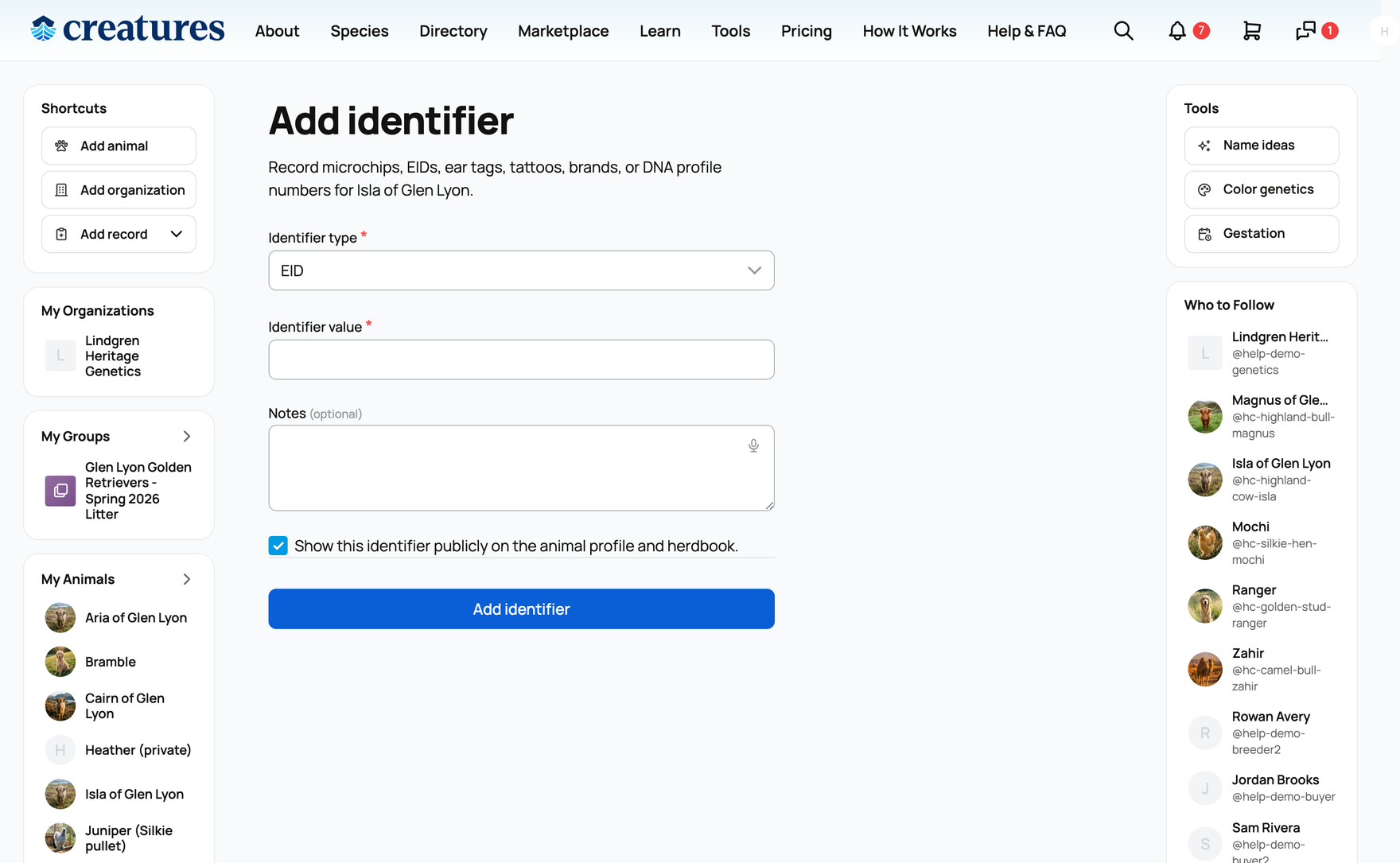The width and height of the screenshot is (1400, 863).
Task: Focus the Identifier value field
Action: (521, 360)
